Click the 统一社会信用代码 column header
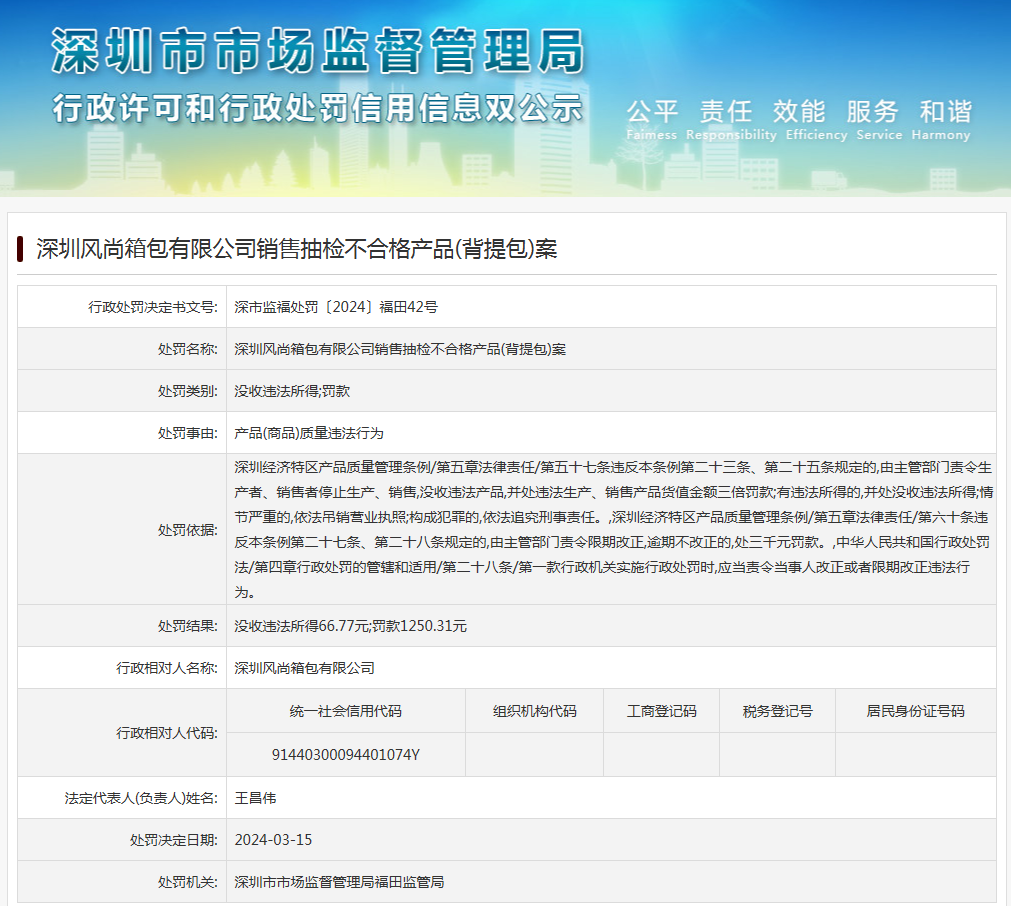Image resolution: width=1011 pixels, height=906 pixels. tap(346, 711)
